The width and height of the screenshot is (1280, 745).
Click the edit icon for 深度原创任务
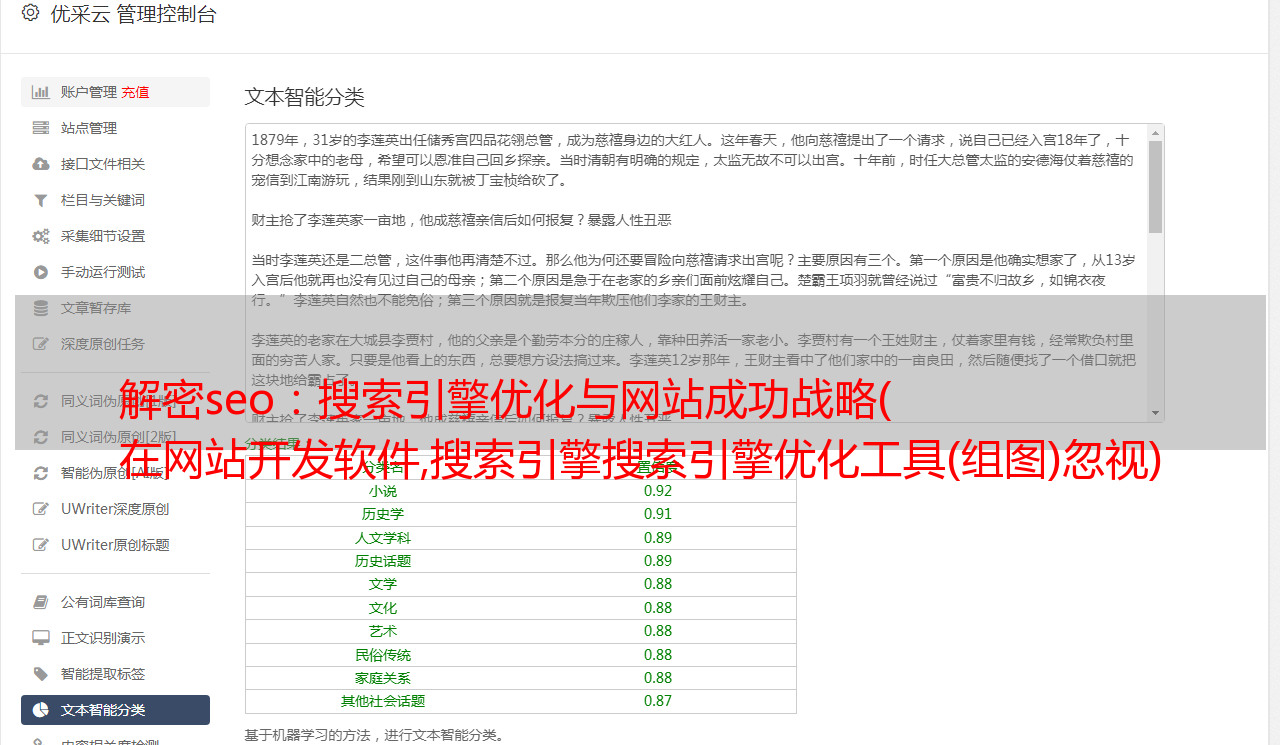(41, 344)
